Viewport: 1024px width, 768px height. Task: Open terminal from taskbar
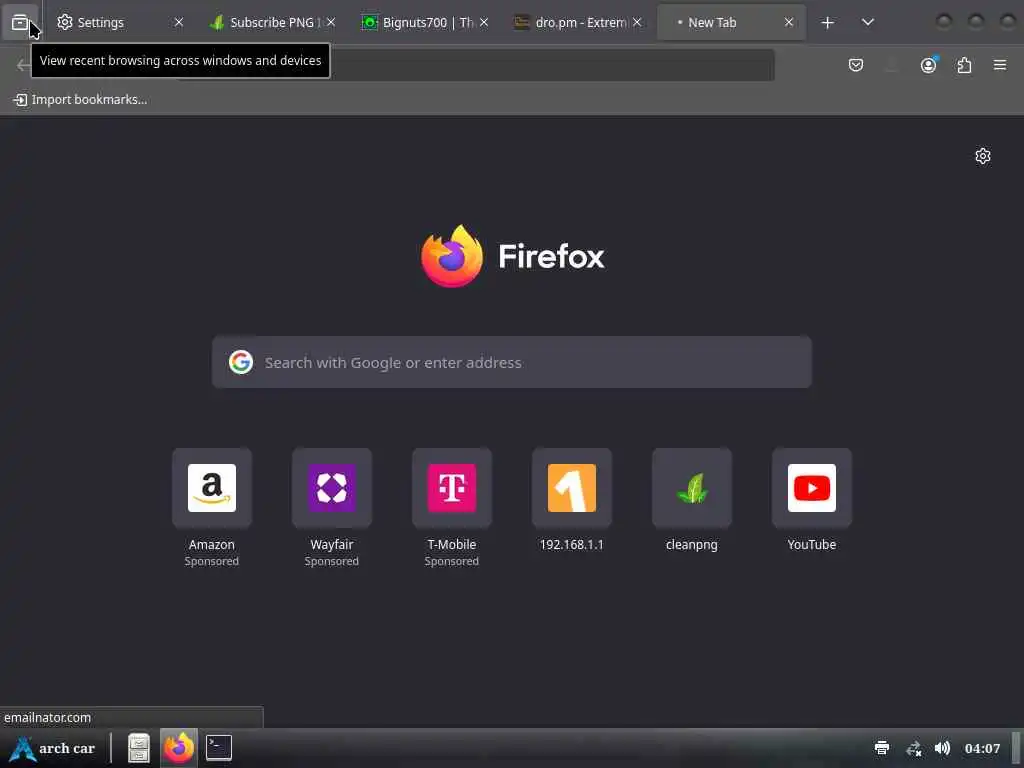click(x=219, y=748)
